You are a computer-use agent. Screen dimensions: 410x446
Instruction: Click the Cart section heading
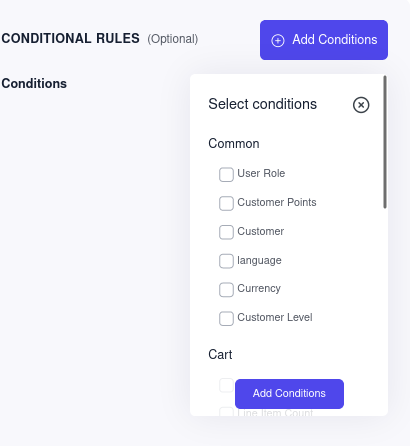point(220,354)
